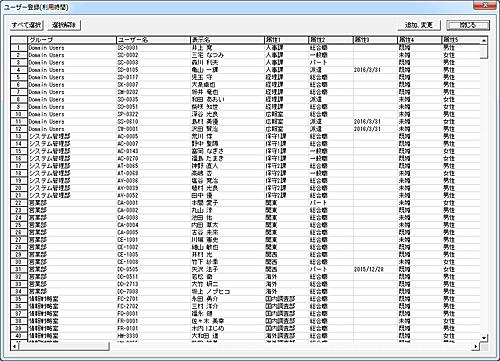The image size is (500, 361).
Task: Select the ユーザー名 column header
Action: [x=153, y=40]
